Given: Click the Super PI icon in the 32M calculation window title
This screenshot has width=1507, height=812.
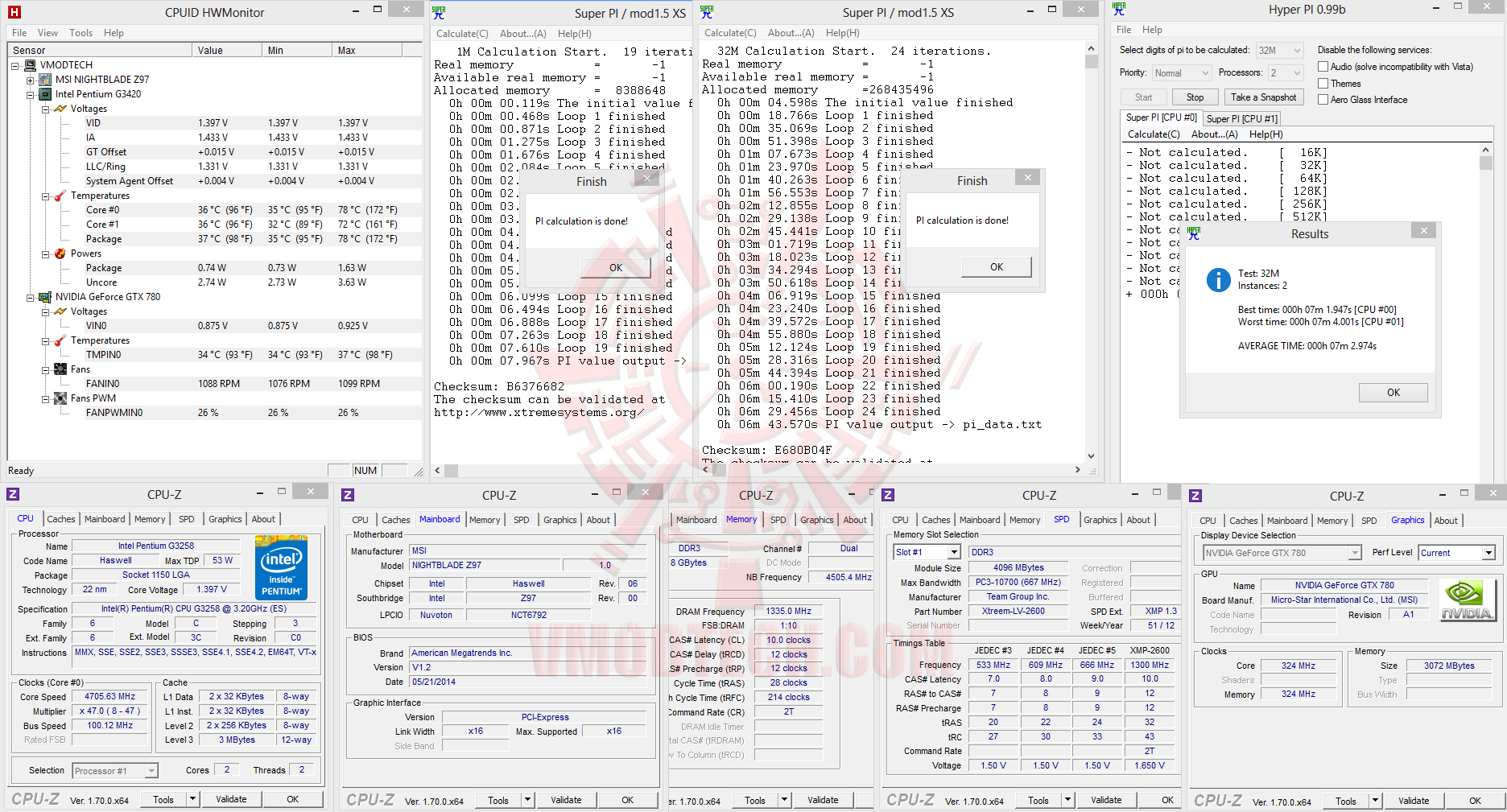Looking at the screenshot, I should pos(707,12).
